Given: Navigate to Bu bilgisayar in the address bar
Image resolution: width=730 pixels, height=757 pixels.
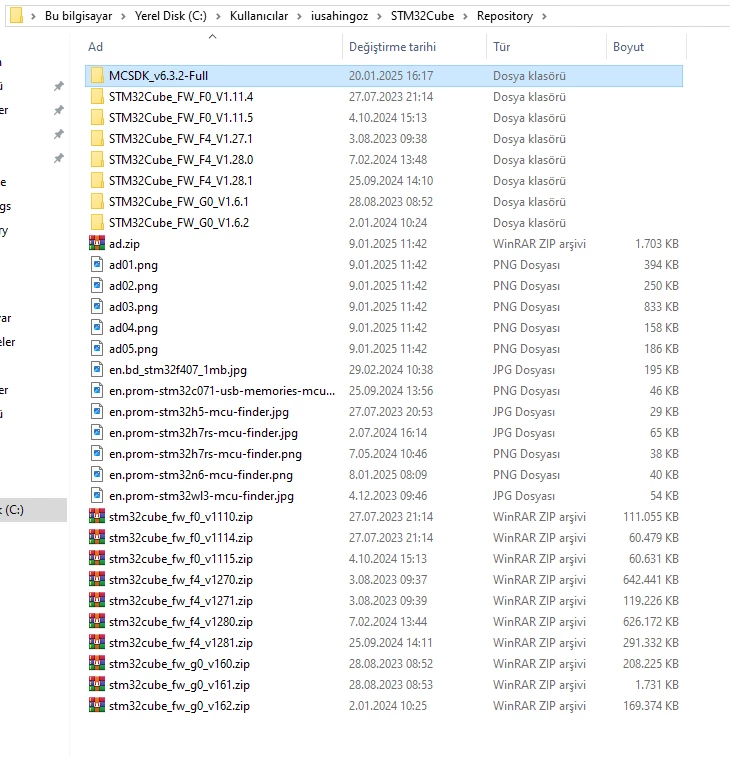Looking at the screenshot, I should 78,16.
